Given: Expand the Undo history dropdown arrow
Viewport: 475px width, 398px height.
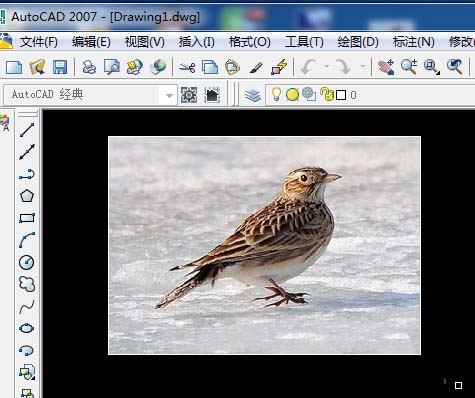Looking at the screenshot, I should pyautogui.click(x=327, y=67).
